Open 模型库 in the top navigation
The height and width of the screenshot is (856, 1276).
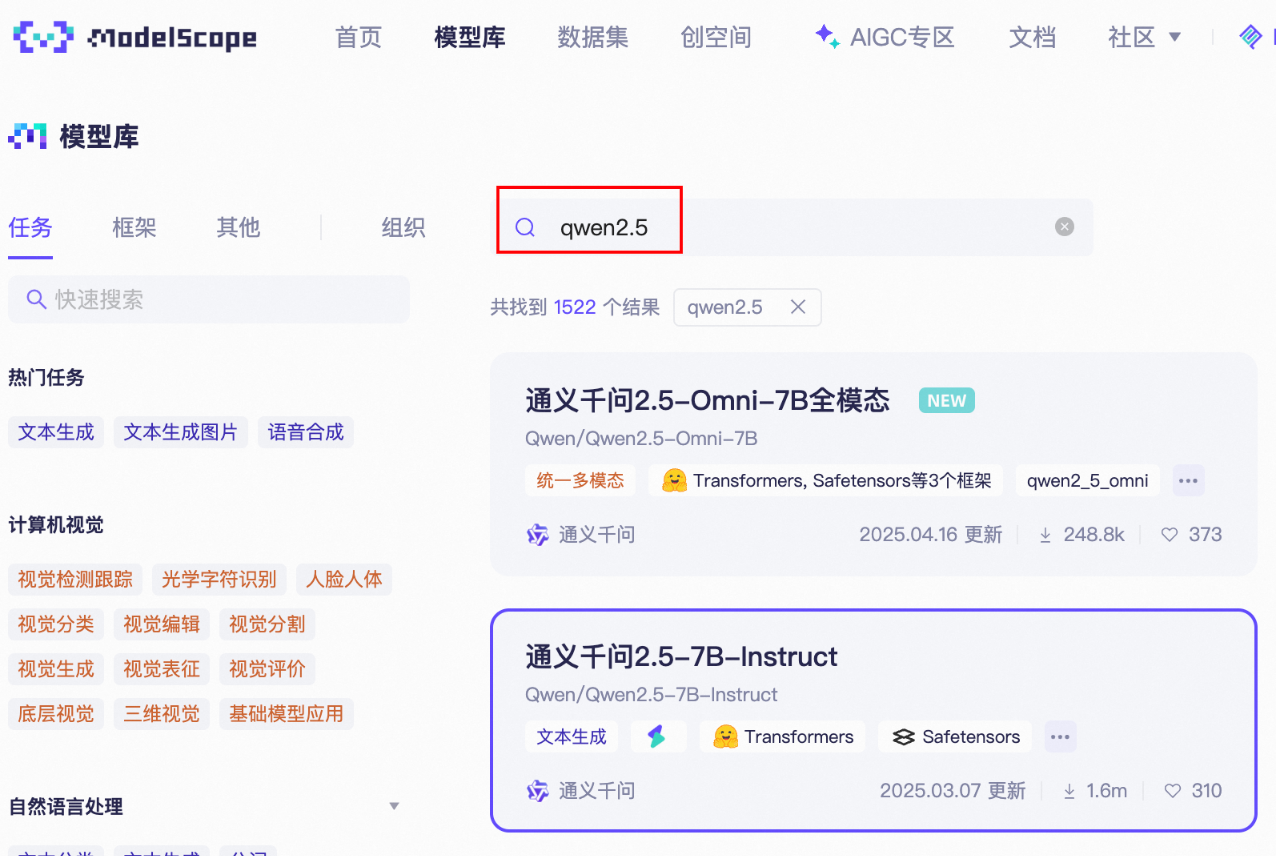(x=470, y=37)
